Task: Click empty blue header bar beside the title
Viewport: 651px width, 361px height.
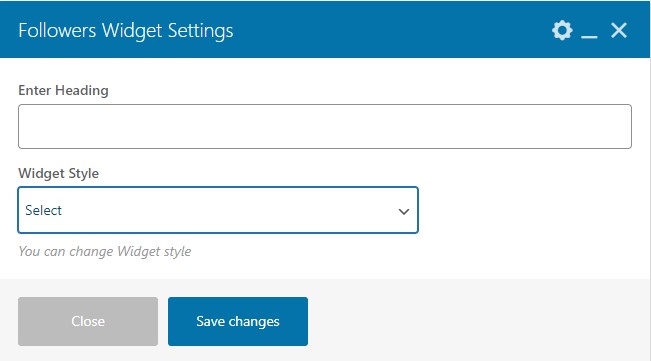Action: tap(390, 30)
